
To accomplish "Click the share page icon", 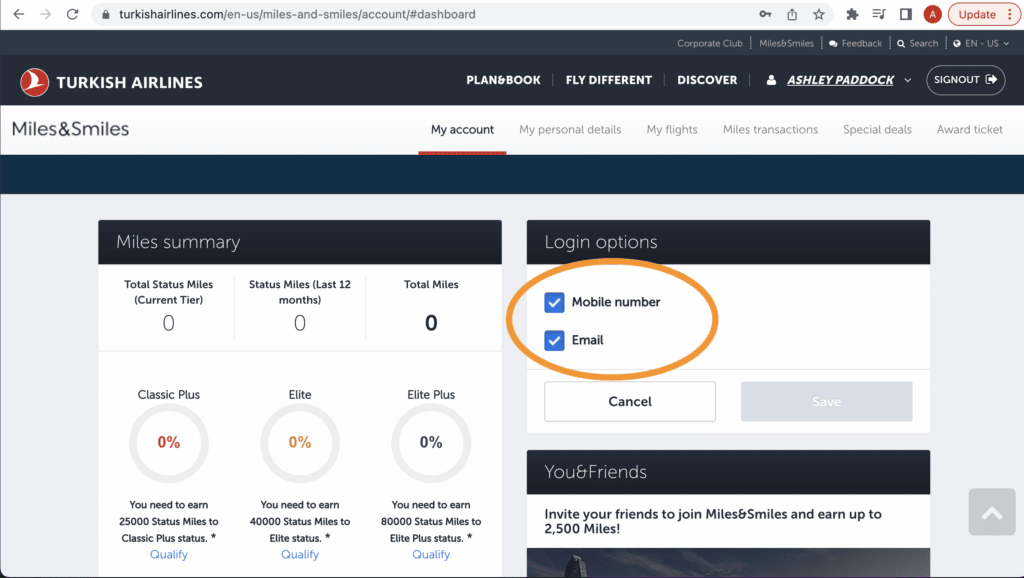I will point(792,14).
